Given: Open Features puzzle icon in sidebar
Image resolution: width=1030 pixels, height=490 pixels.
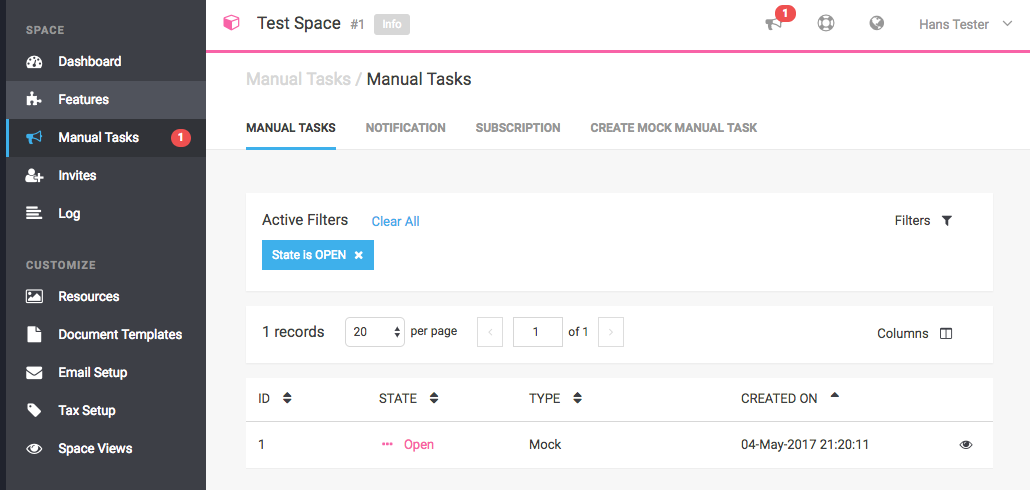Looking at the screenshot, I should 35,99.
